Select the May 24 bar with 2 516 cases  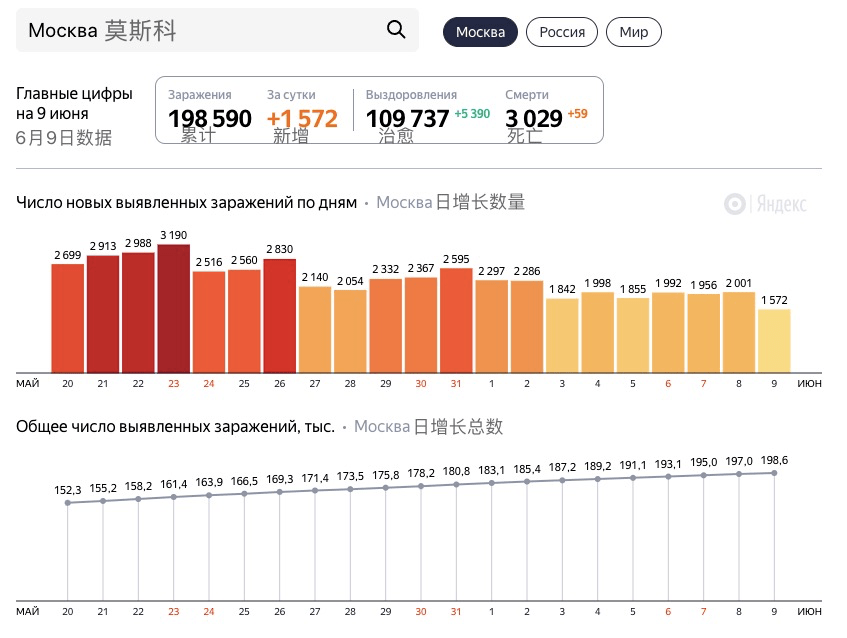tap(209, 322)
